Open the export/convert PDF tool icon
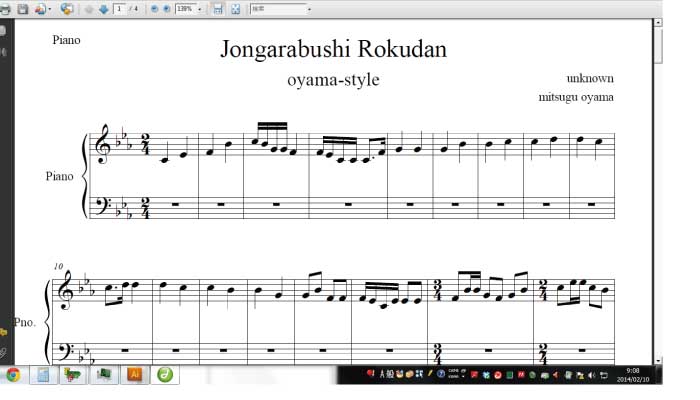700x400 pixels. pyautogui.click(x=40, y=9)
